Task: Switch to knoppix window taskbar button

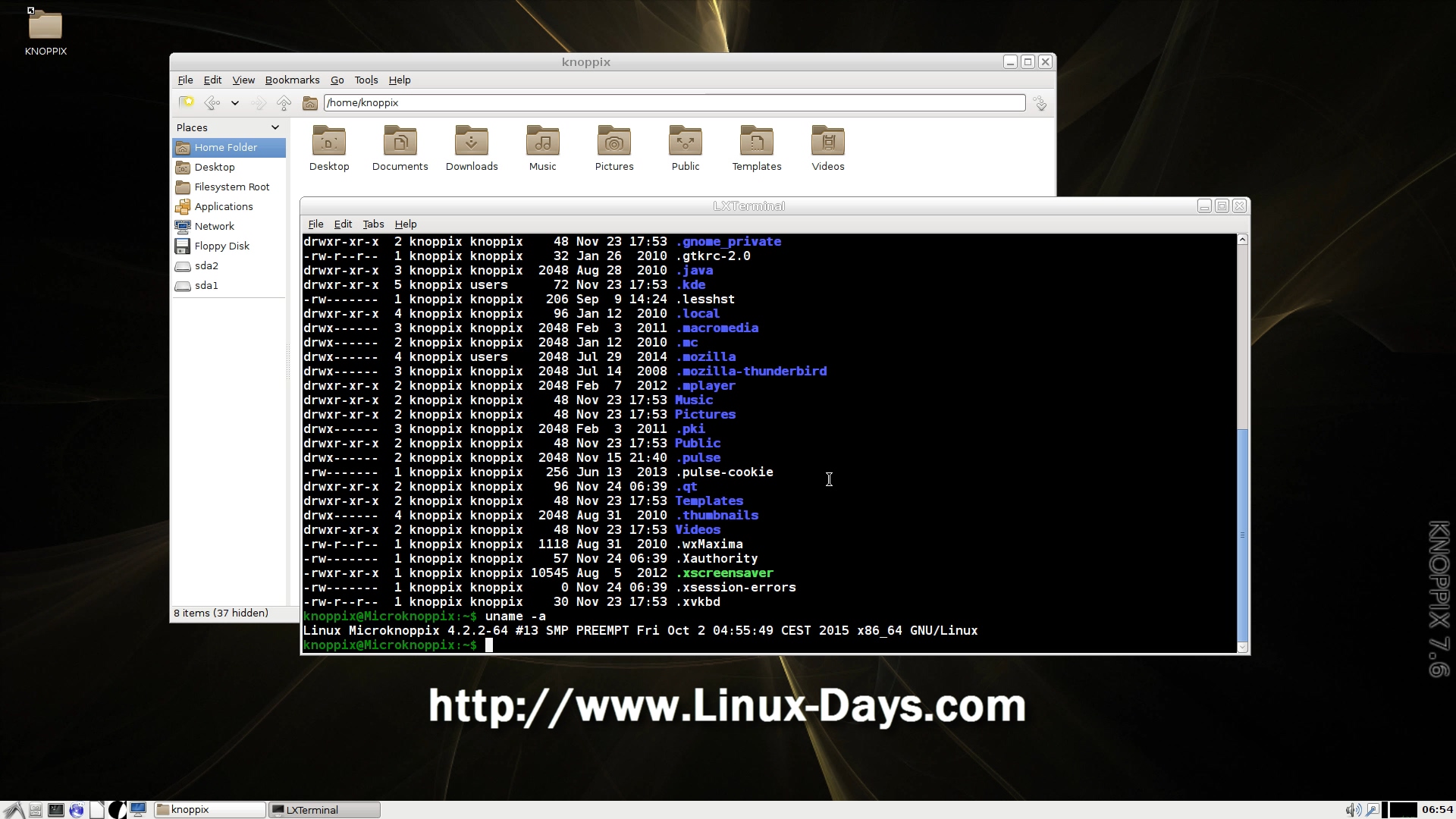Action: click(x=210, y=810)
